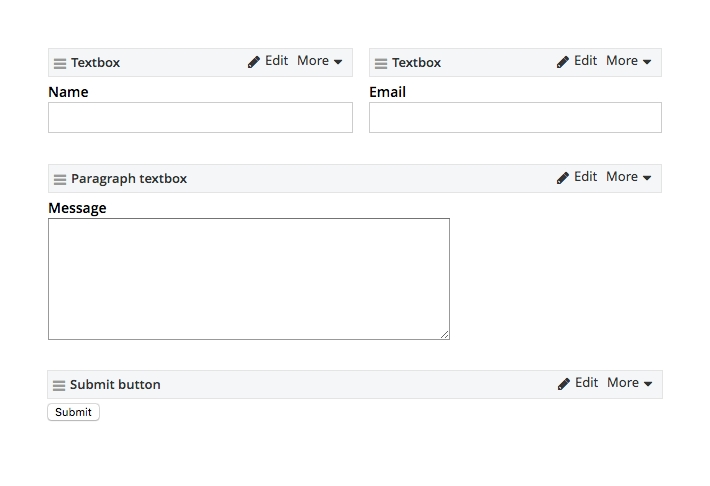
Task: Click inside the Message textarea
Action: (248, 278)
